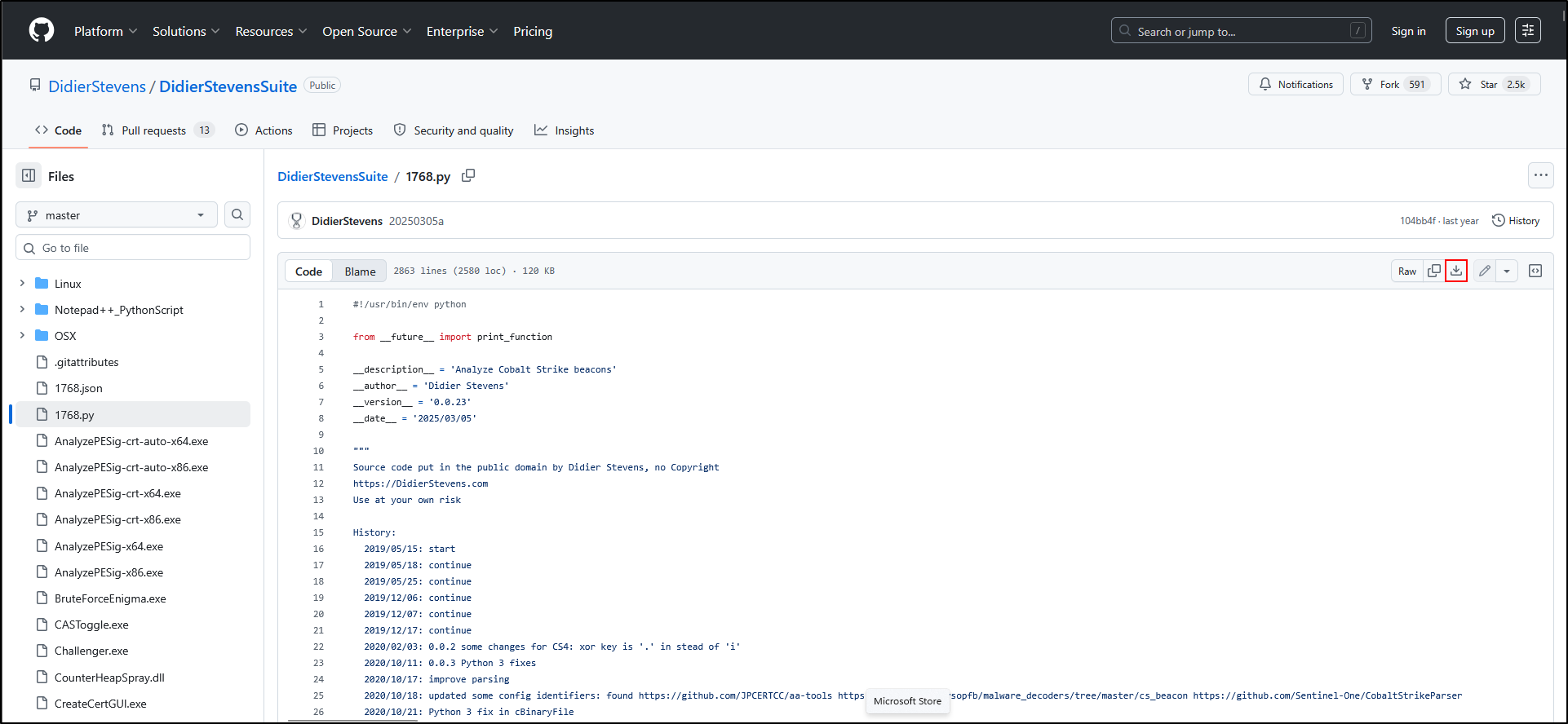1568x724 pixels.
Task: Click the Sign up button
Action: click(1475, 31)
